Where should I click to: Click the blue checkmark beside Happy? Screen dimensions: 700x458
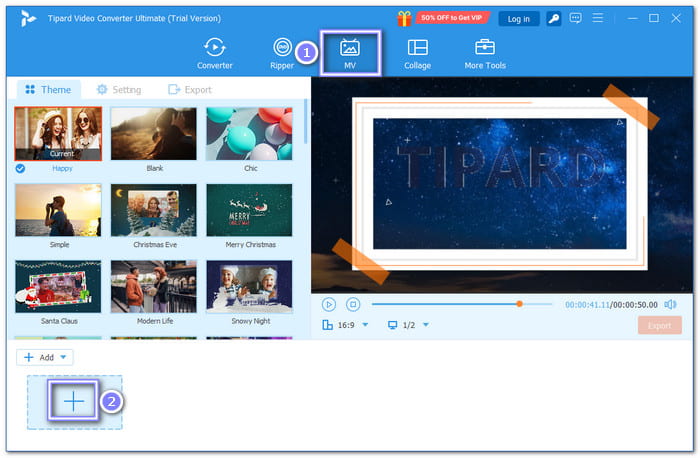coord(20,168)
